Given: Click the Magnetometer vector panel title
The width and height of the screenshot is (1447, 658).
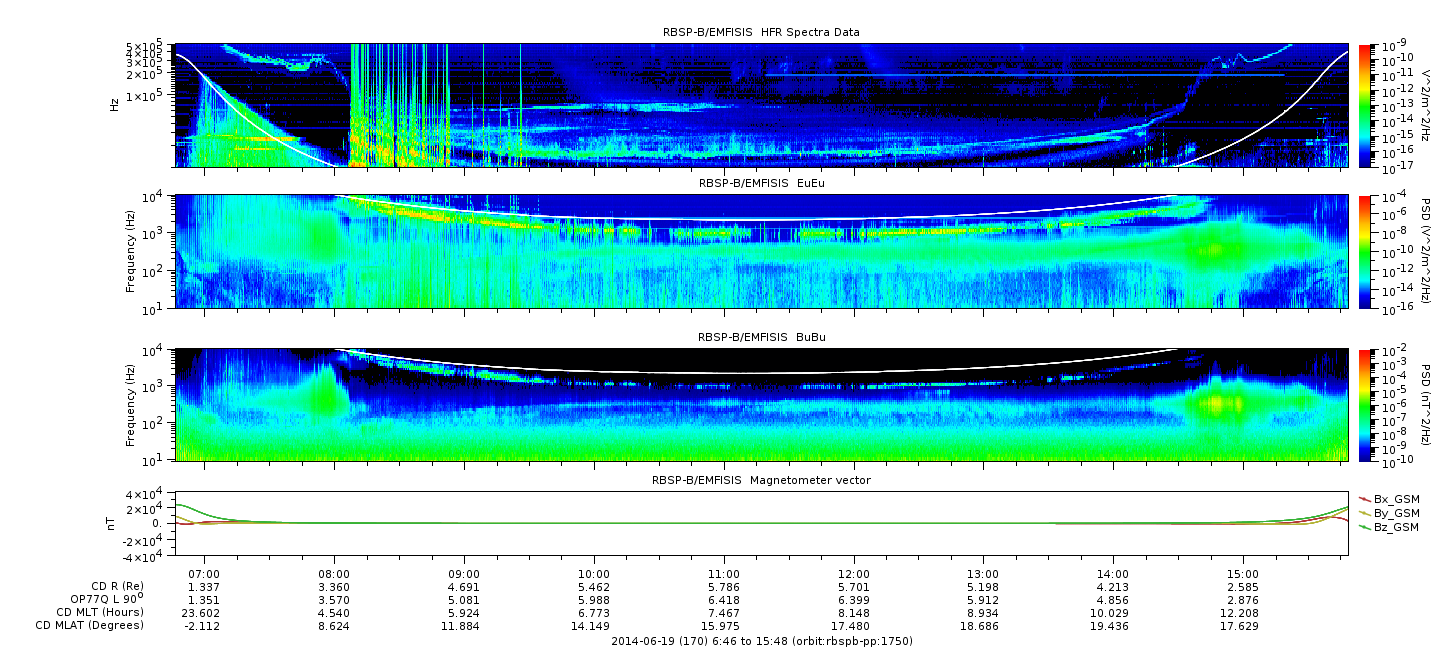Looking at the screenshot, I should [x=761, y=480].
